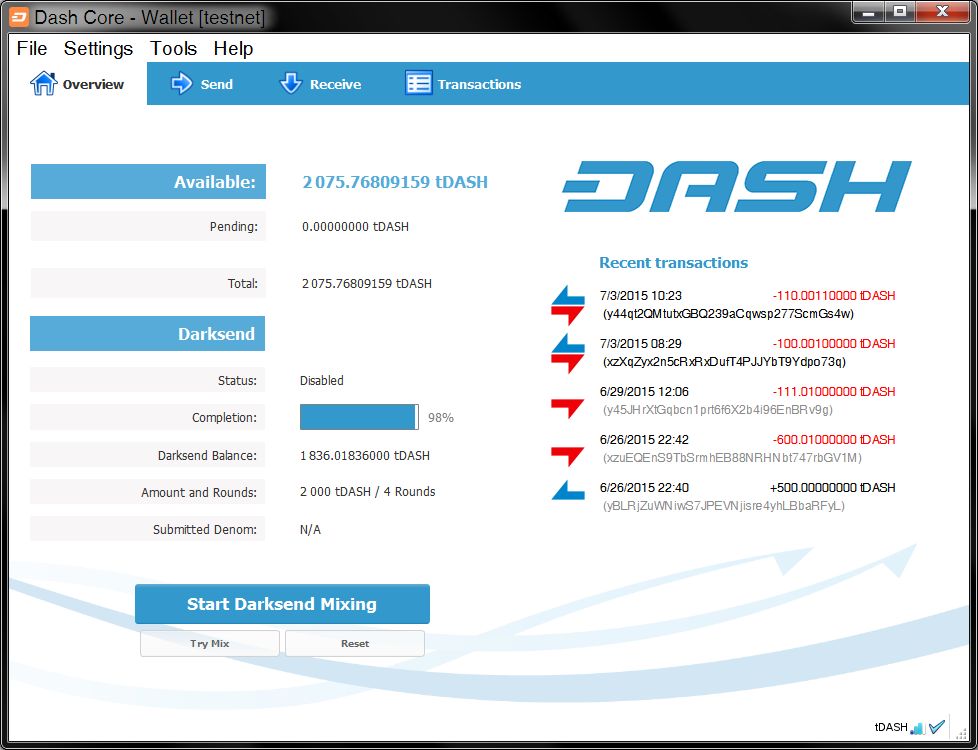Click the 98% completion text
Viewport: 978px width, 750px height.
coord(441,418)
